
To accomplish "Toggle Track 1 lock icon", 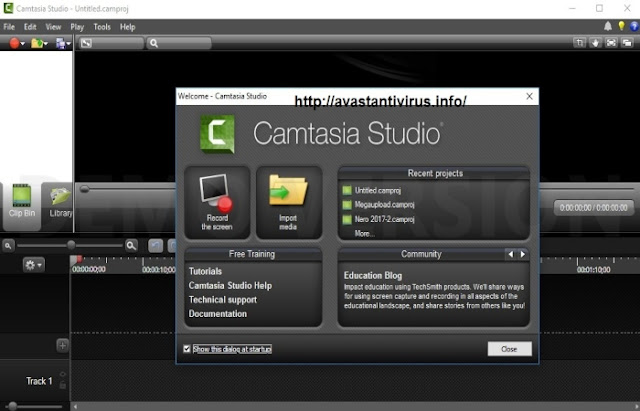I will [x=62, y=384].
